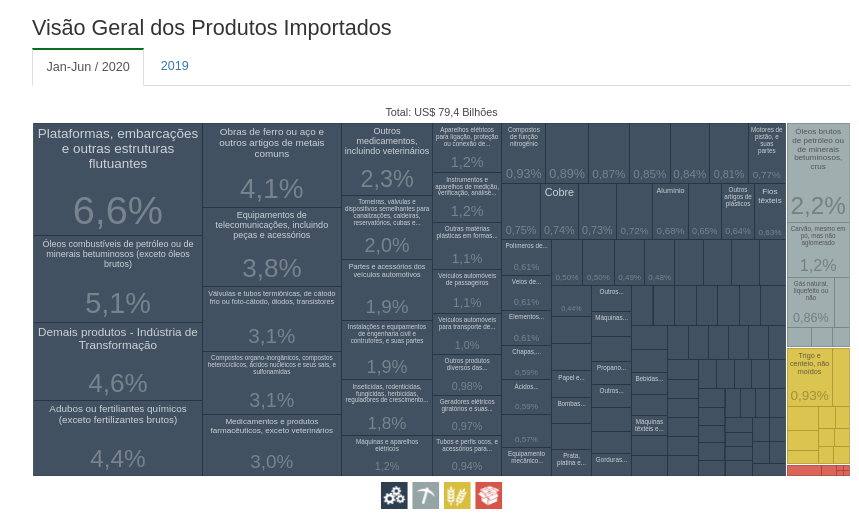Select the Outros medicamentos 2,3% tile
Viewport: 859px width, 525px height.
(x=386, y=159)
